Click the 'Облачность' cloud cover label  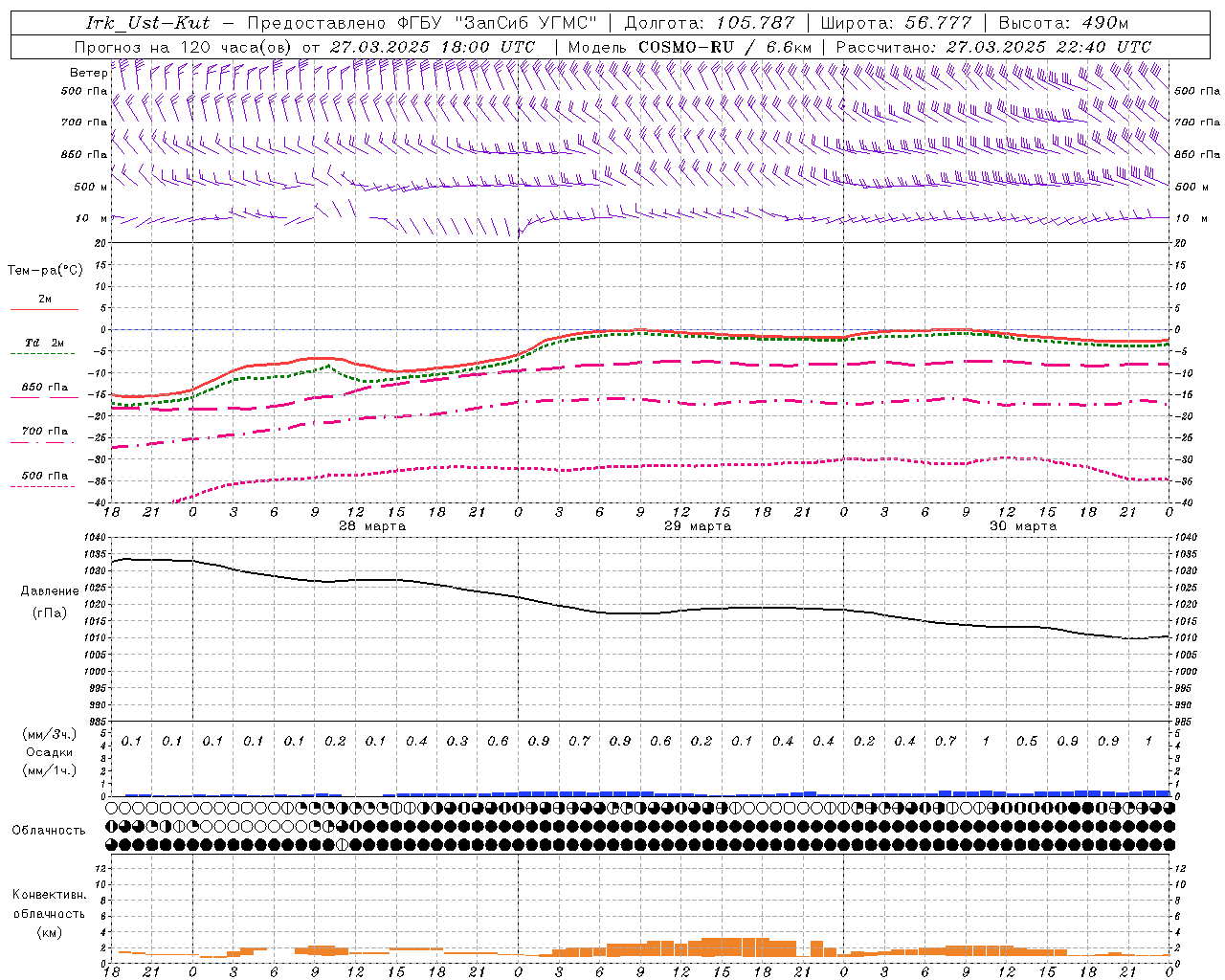(49, 831)
